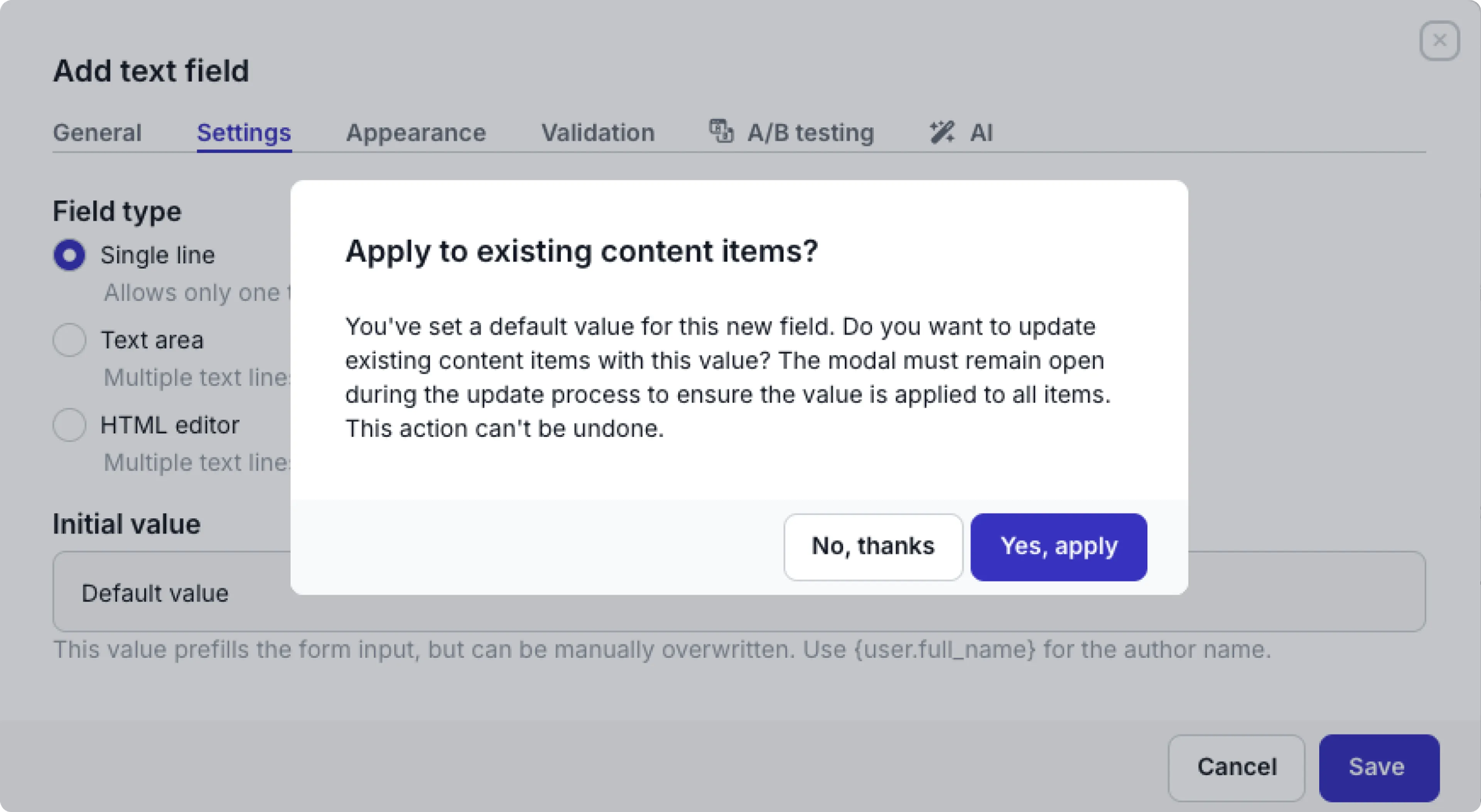
Task: Open the Validation tab
Action: tap(598, 133)
